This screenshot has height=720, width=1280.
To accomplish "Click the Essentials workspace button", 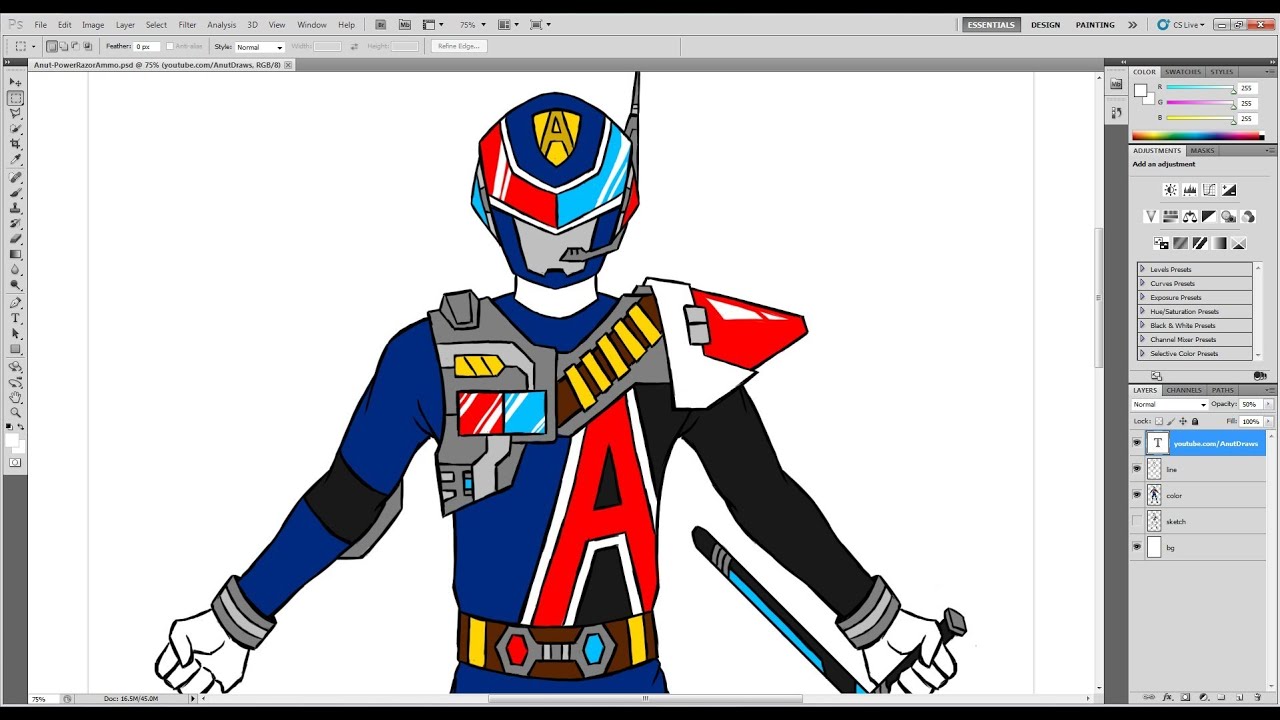I will [991, 25].
